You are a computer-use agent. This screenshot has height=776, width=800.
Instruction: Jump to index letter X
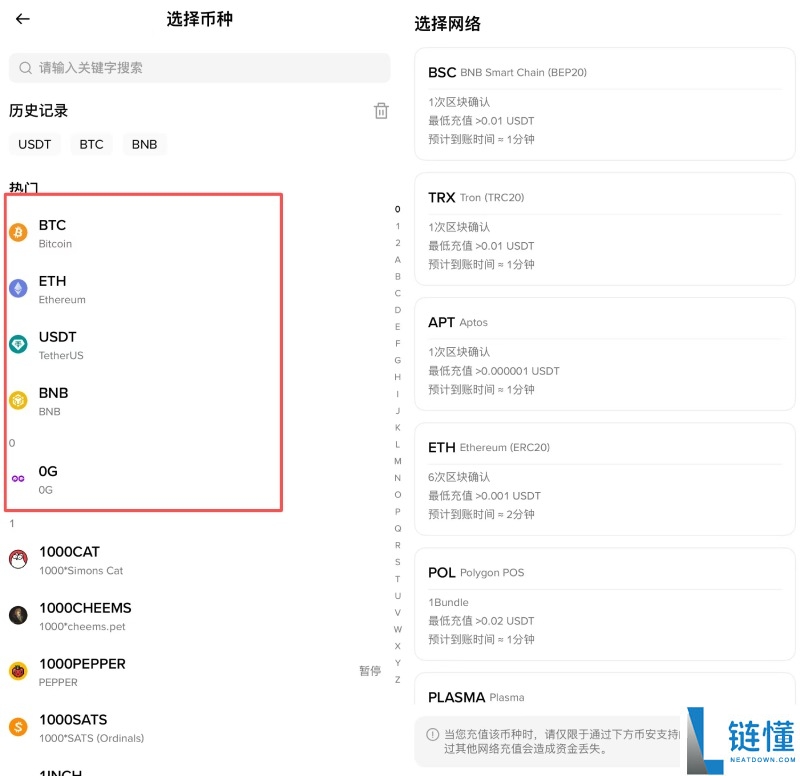click(397, 646)
